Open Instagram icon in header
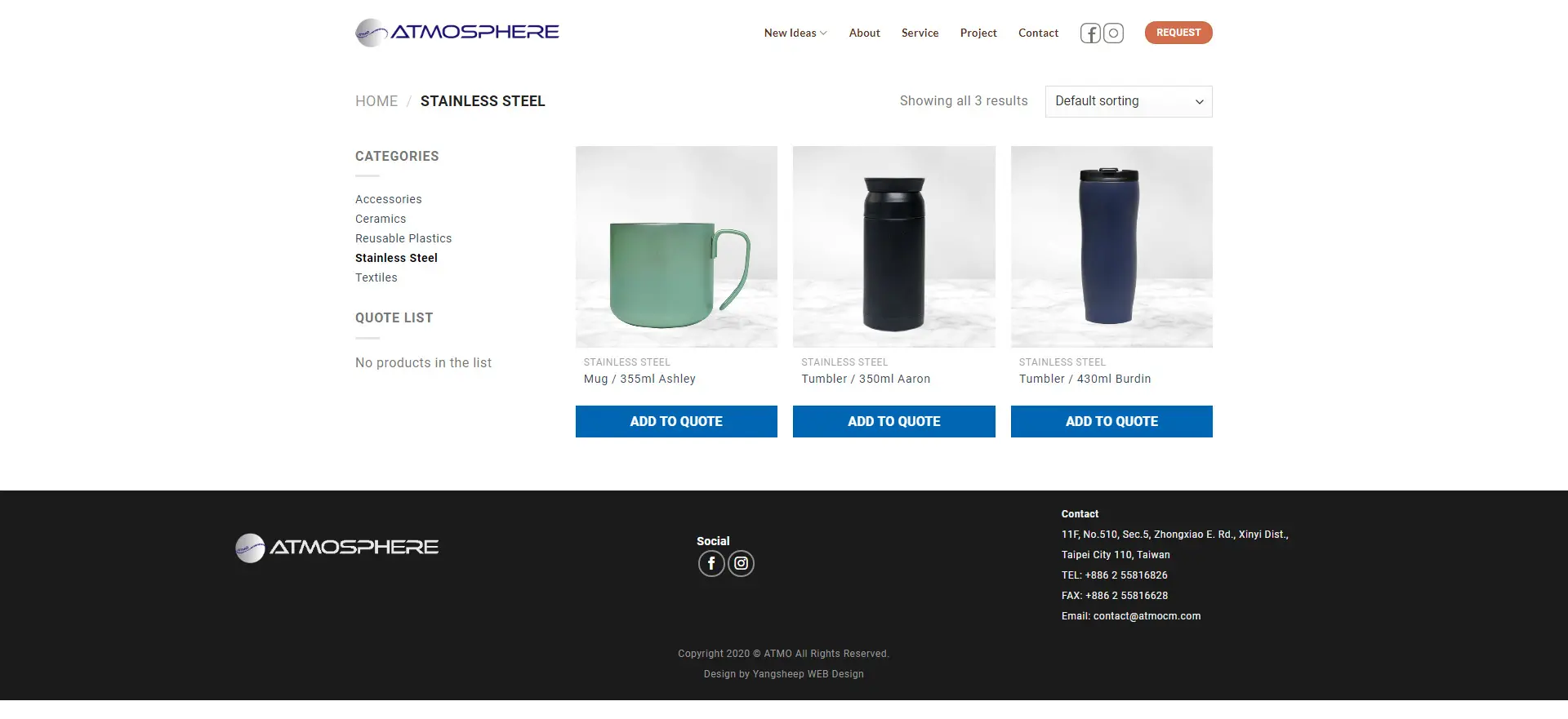The width and height of the screenshot is (1568, 719). tap(1113, 33)
